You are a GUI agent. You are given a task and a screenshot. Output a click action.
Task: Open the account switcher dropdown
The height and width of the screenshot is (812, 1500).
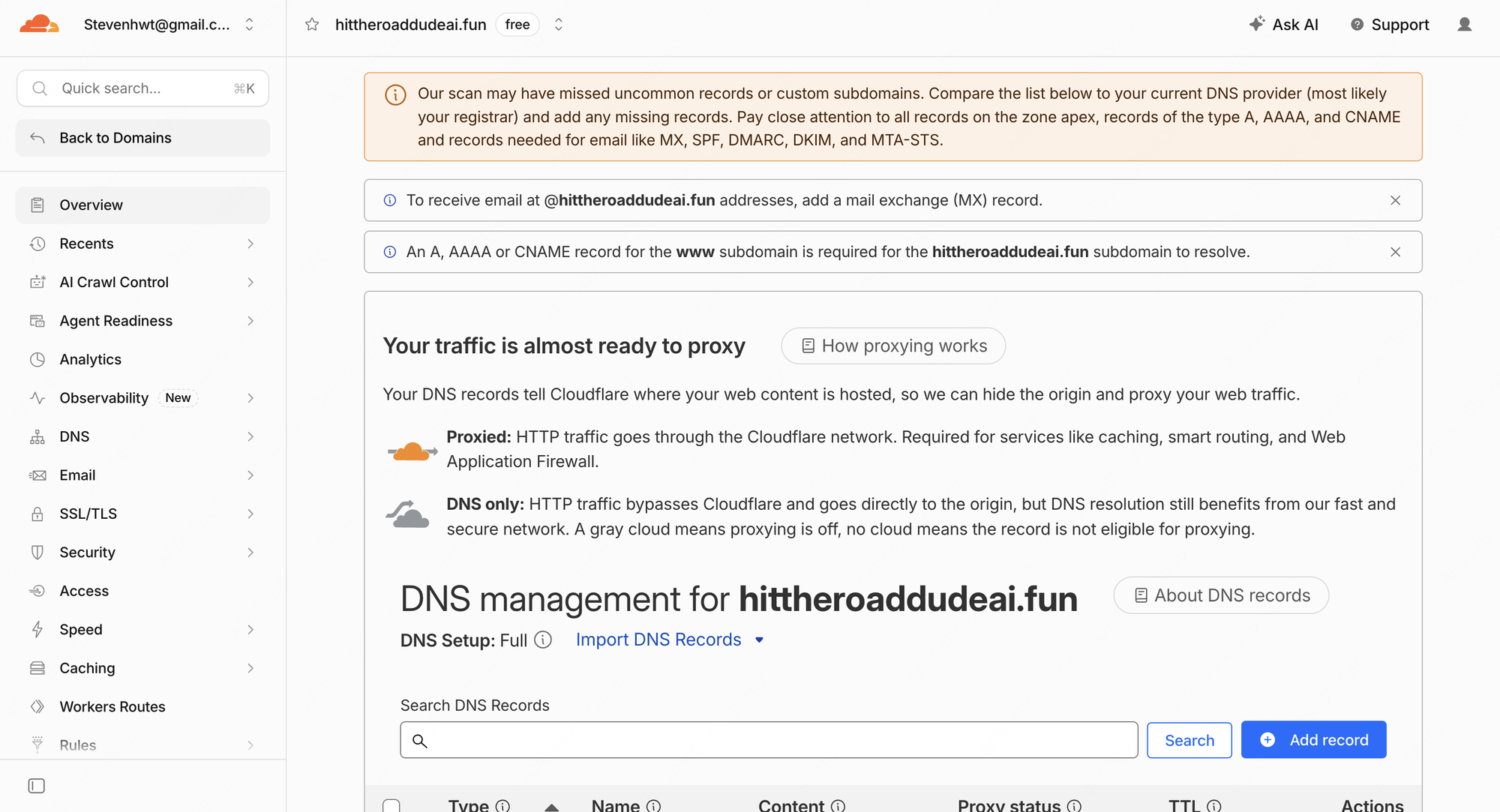pyautogui.click(x=249, y=25)
